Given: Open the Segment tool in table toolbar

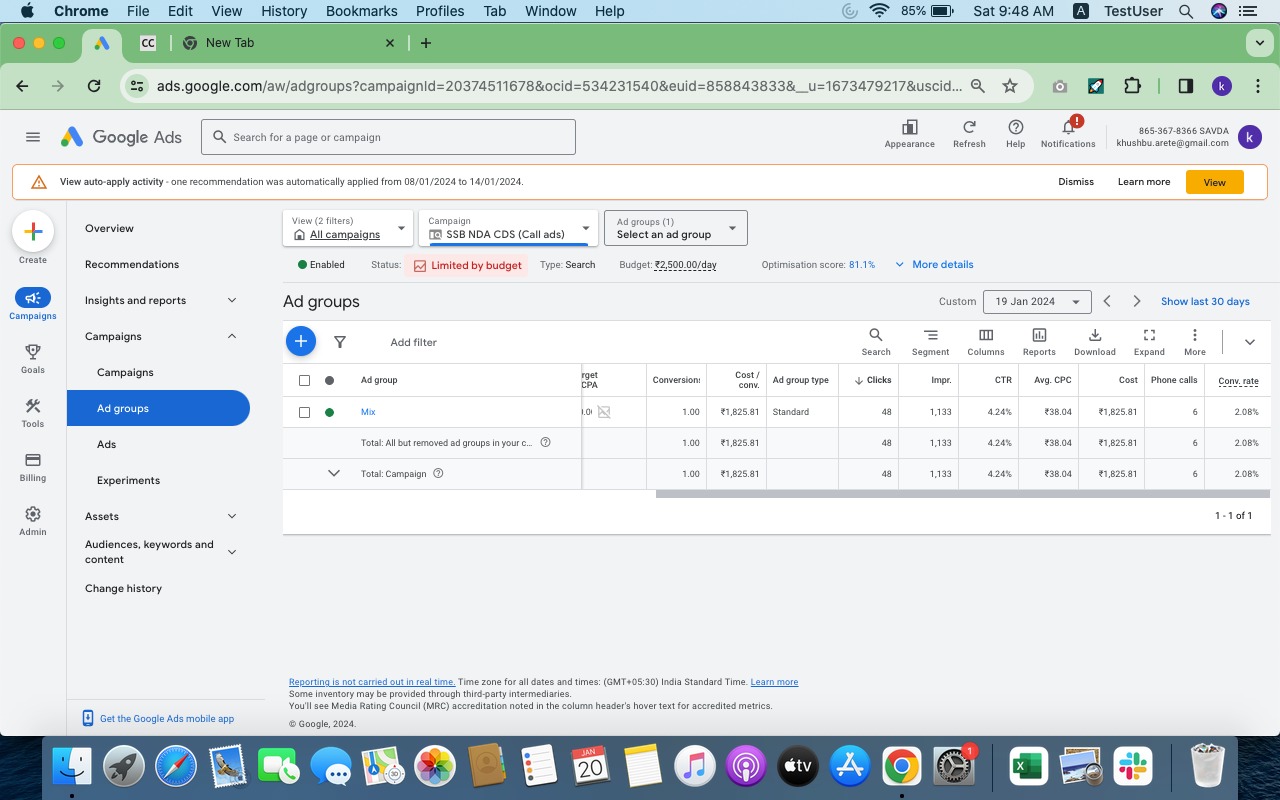Looking at the screenshot, I should (930, 341).
